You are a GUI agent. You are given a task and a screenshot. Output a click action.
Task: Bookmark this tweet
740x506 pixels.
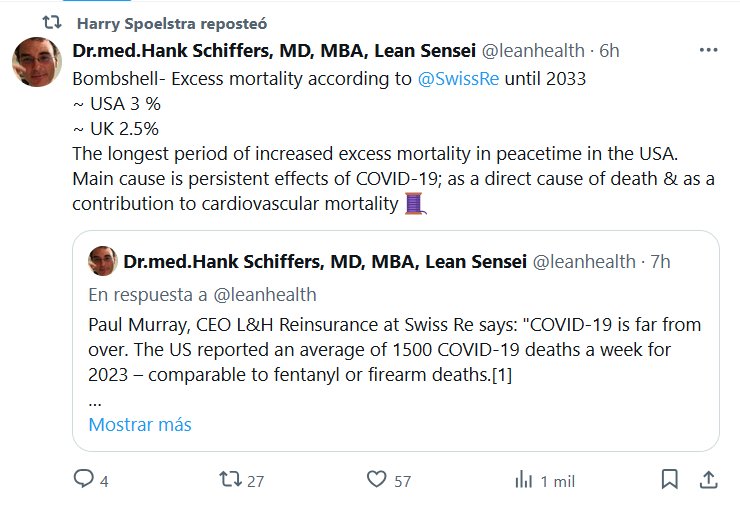point(670,480)
